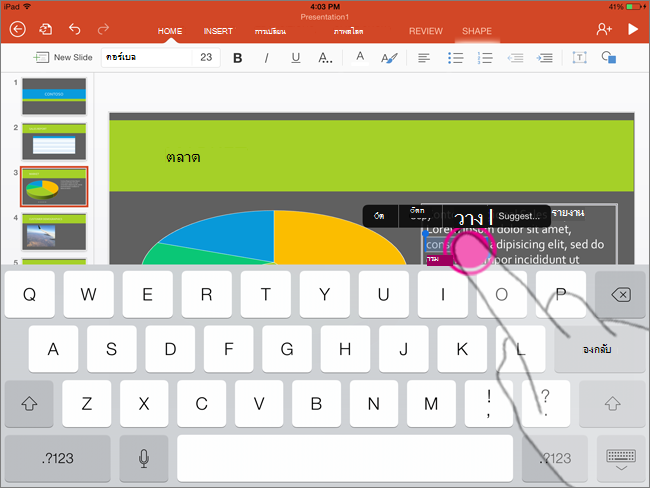Tap the Q key

point(29,295)
